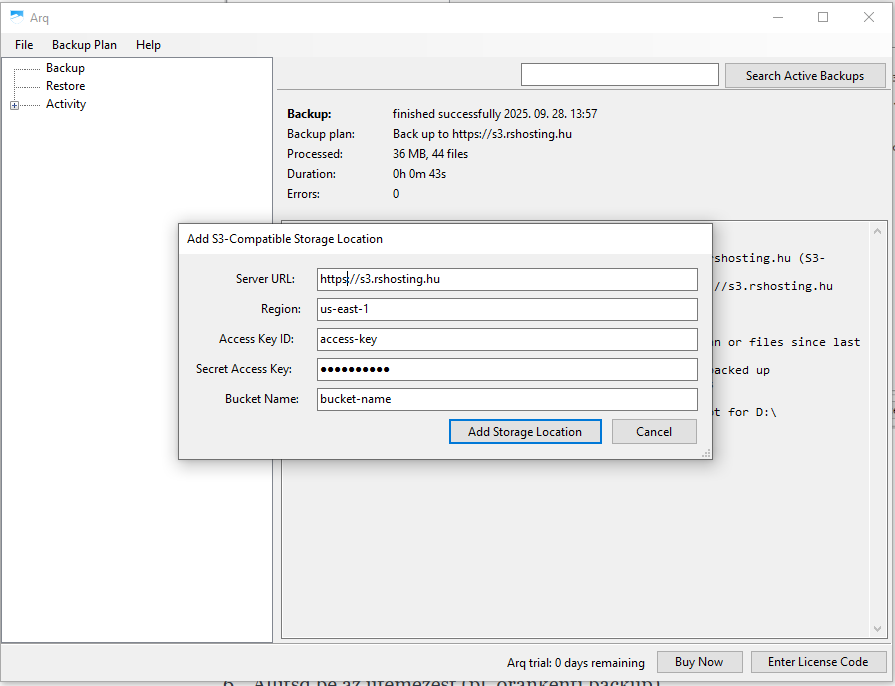
Task: Click the search box for active backups
Action: 619,75
